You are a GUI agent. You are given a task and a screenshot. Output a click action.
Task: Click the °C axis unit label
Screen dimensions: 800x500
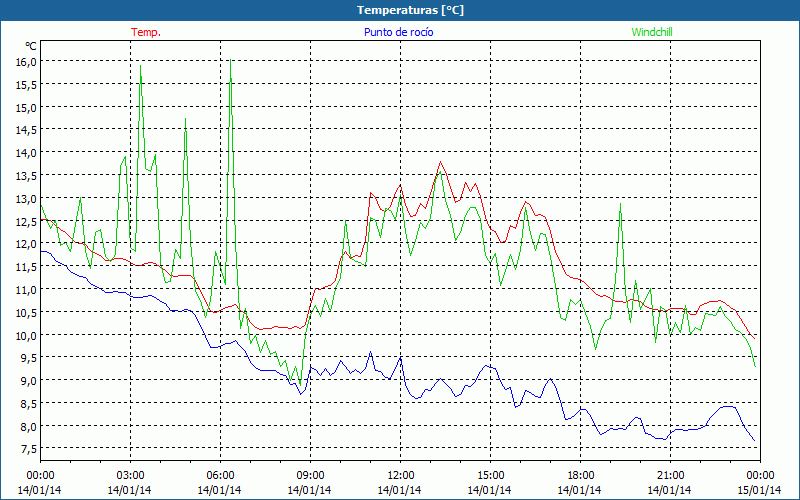31,46
